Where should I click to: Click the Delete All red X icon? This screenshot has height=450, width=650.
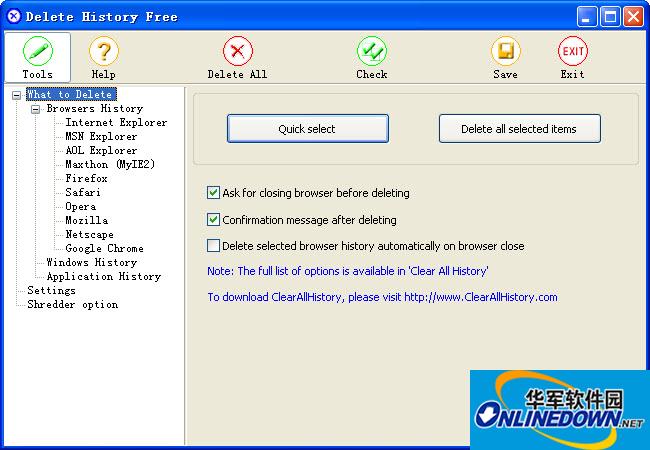coord(238,57)
